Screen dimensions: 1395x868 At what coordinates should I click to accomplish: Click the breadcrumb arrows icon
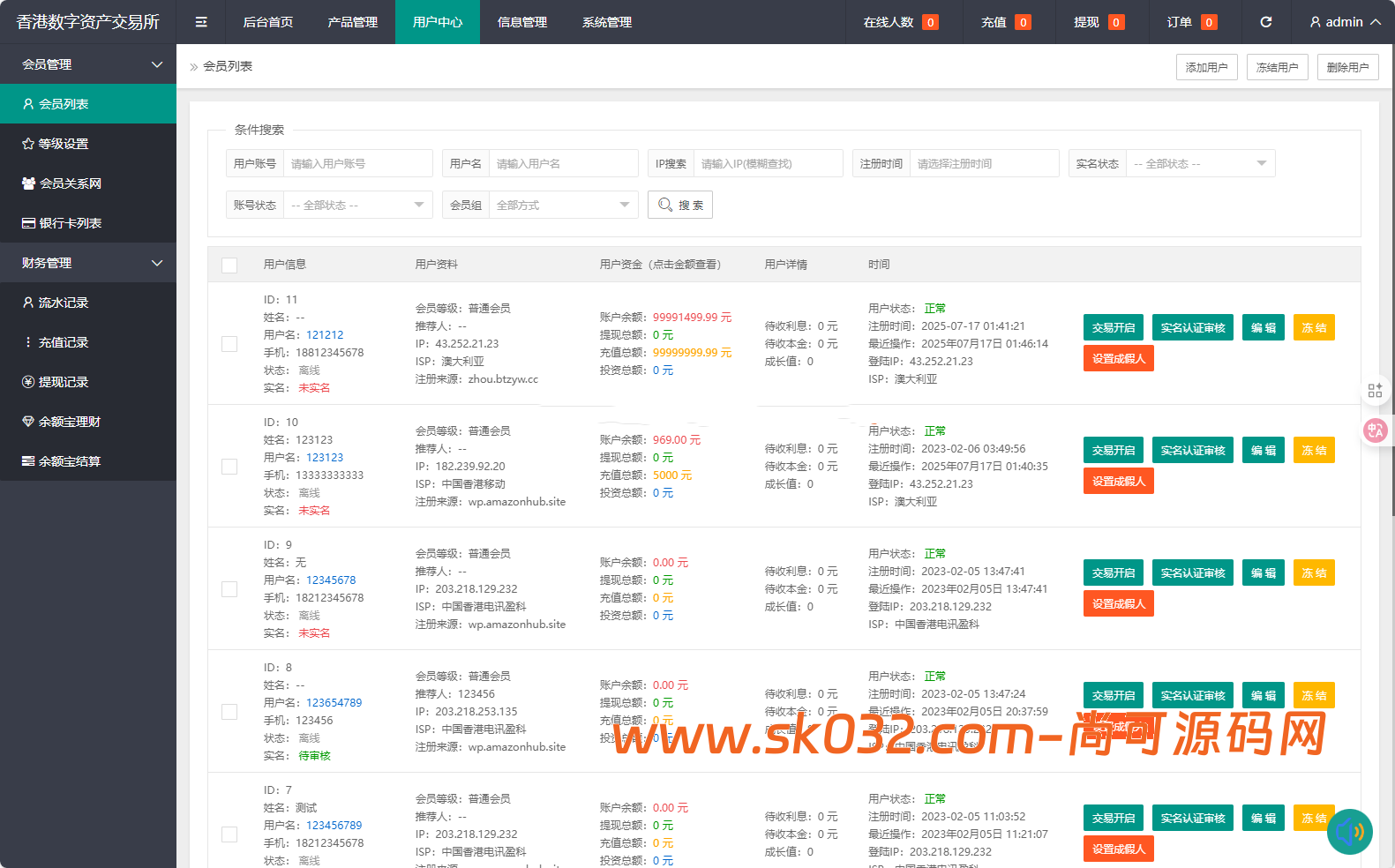(194, 67)
